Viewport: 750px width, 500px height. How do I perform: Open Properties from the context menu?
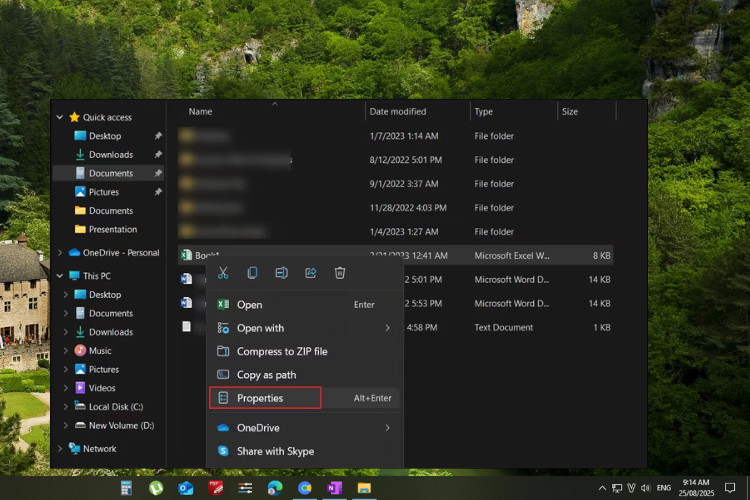pyautogui.click(x=304, y=398)
